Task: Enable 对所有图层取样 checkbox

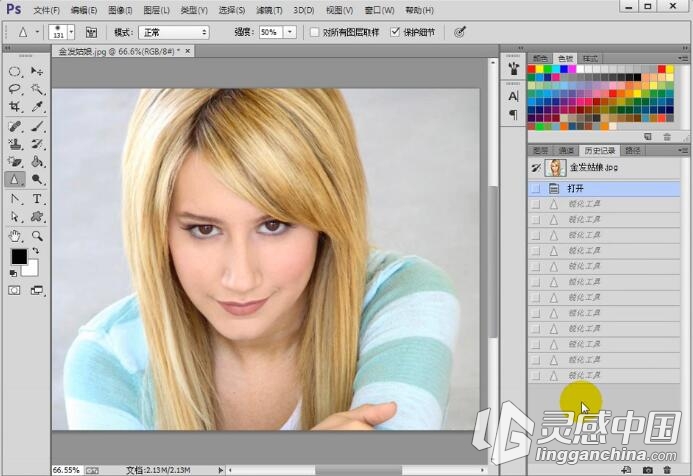Action: click(314, 32)
